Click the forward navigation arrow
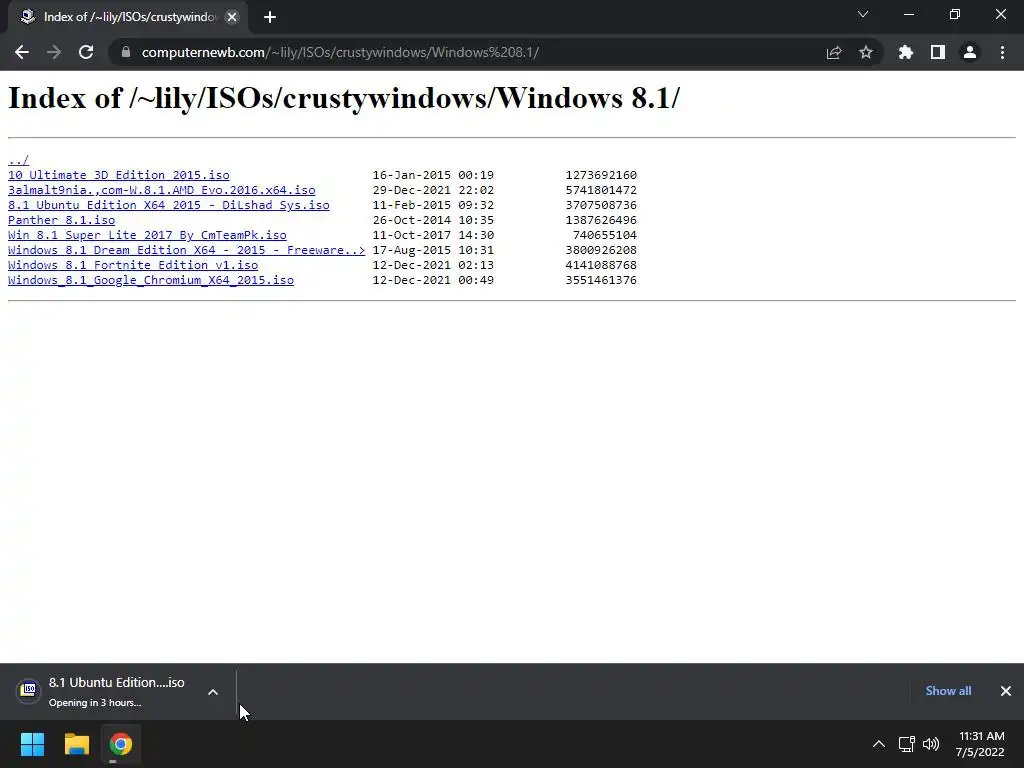This screenshot has height=768, width=1024. pyautogui.click(x=54, y=52)
